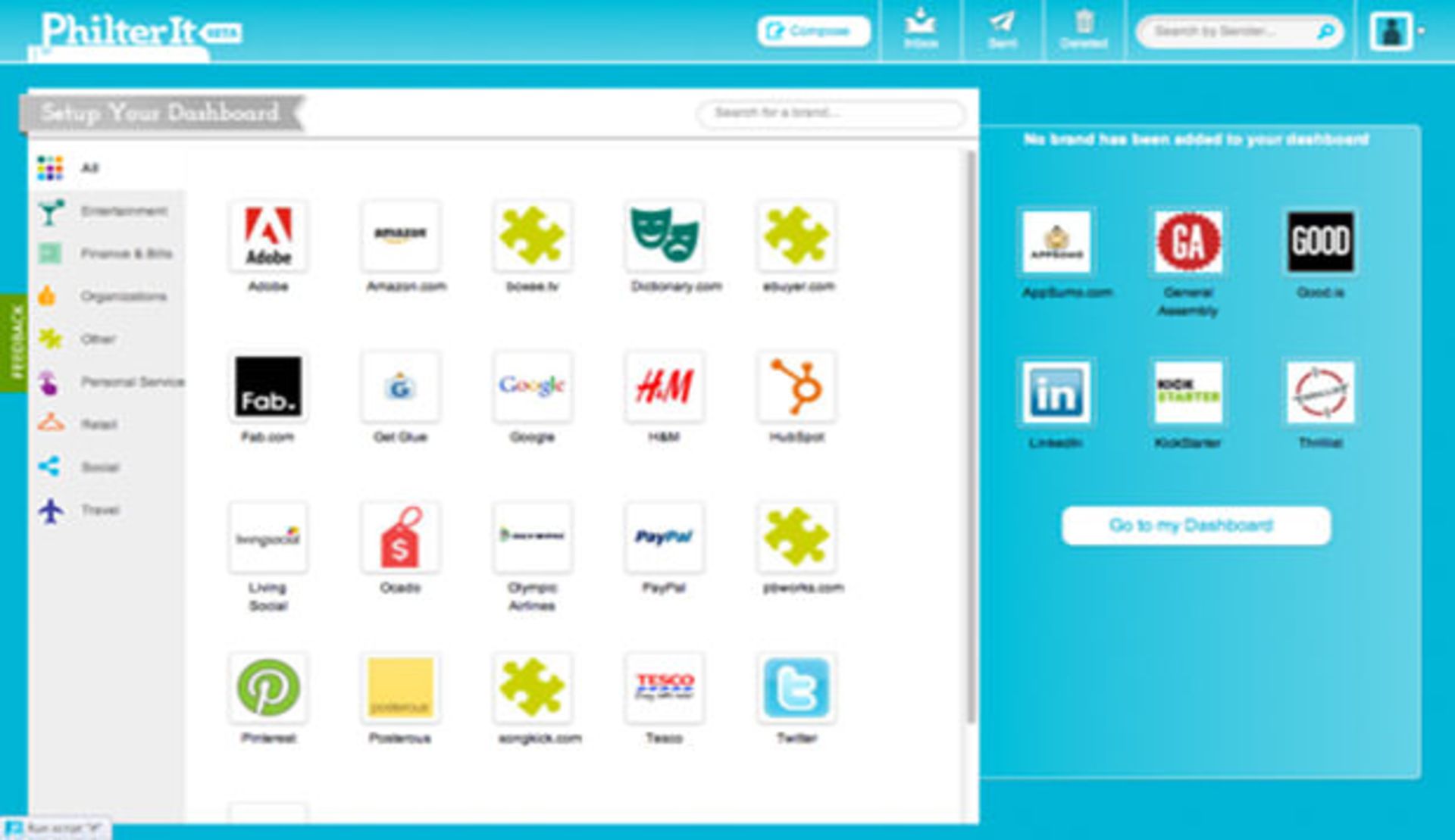Pick the Dictionary.com theater masks icon

(x=665, y=236)
